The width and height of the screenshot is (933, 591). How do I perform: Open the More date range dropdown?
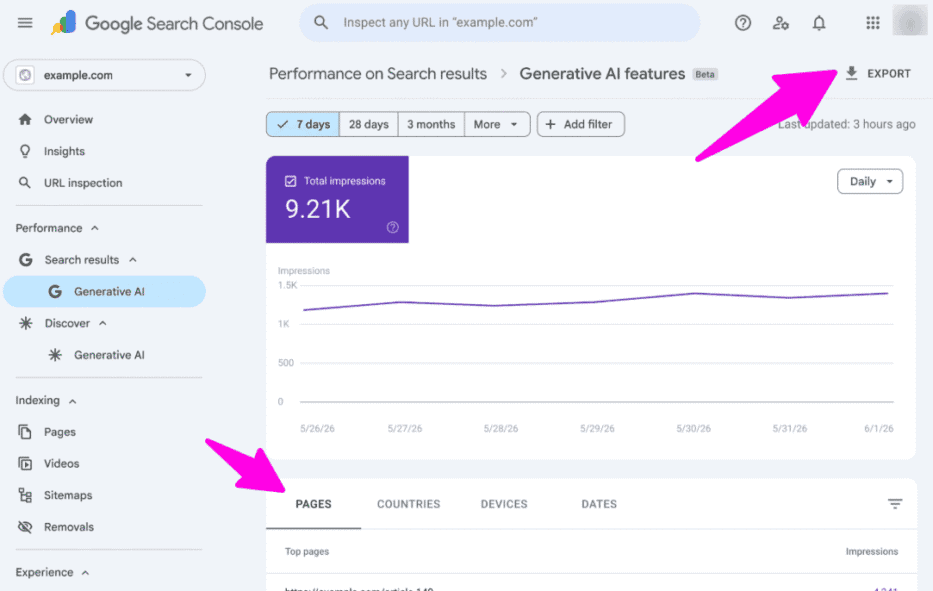click(497, 124)
